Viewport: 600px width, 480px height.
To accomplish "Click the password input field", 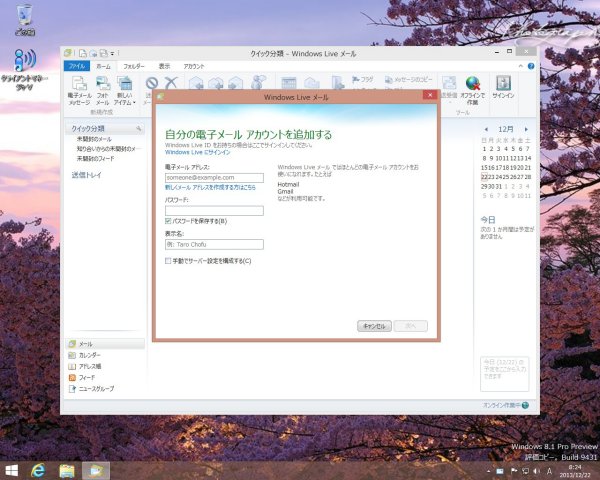I will pyautogui.click(x=214, y=211).
